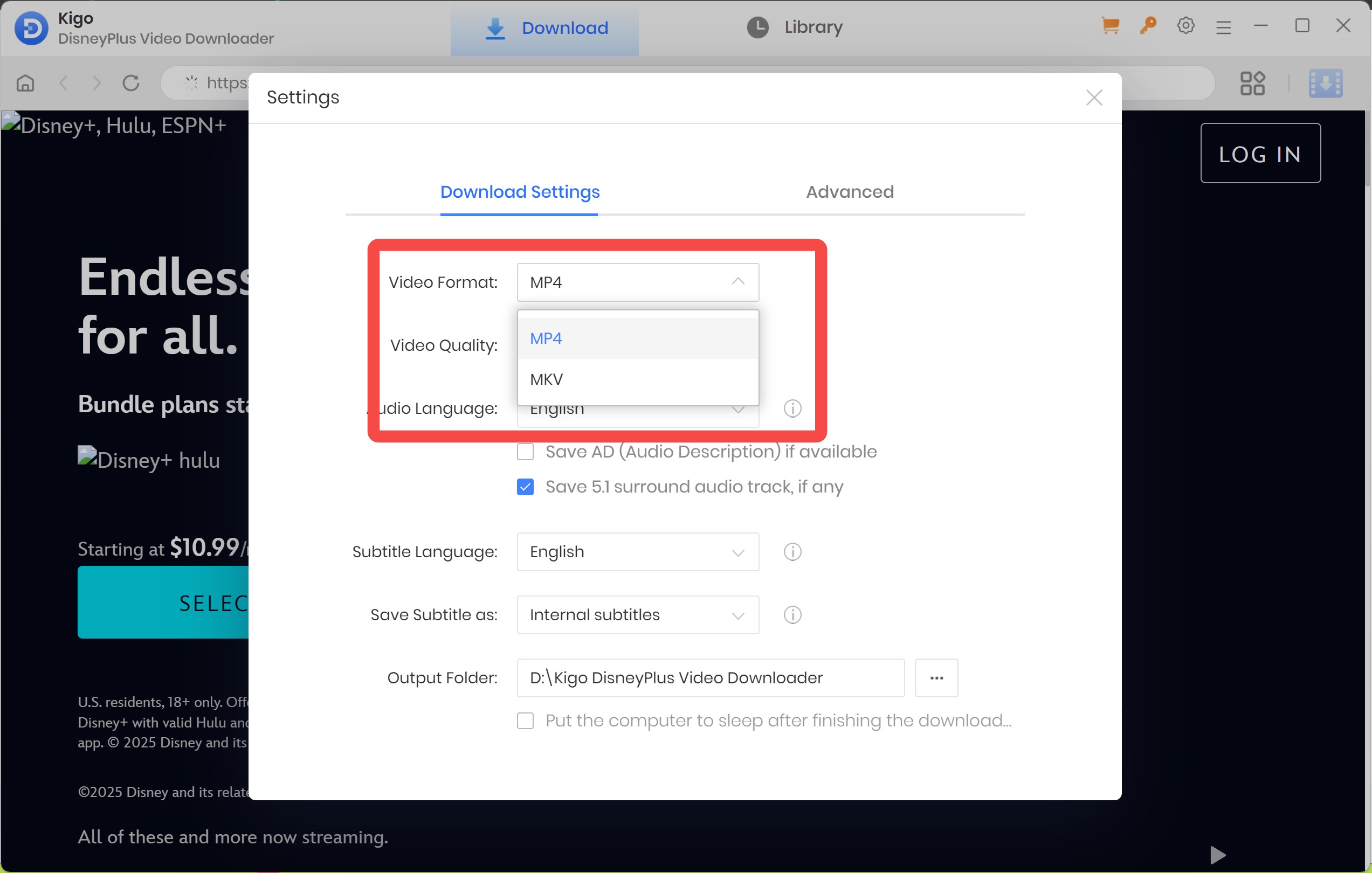Browse output folder with ellipsis button

pos(936,678)
